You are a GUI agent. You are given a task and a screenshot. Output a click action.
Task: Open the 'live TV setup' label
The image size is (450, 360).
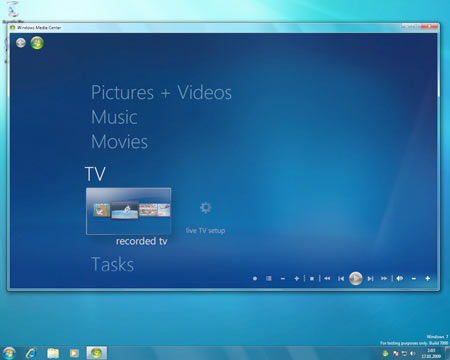point(205,230)
